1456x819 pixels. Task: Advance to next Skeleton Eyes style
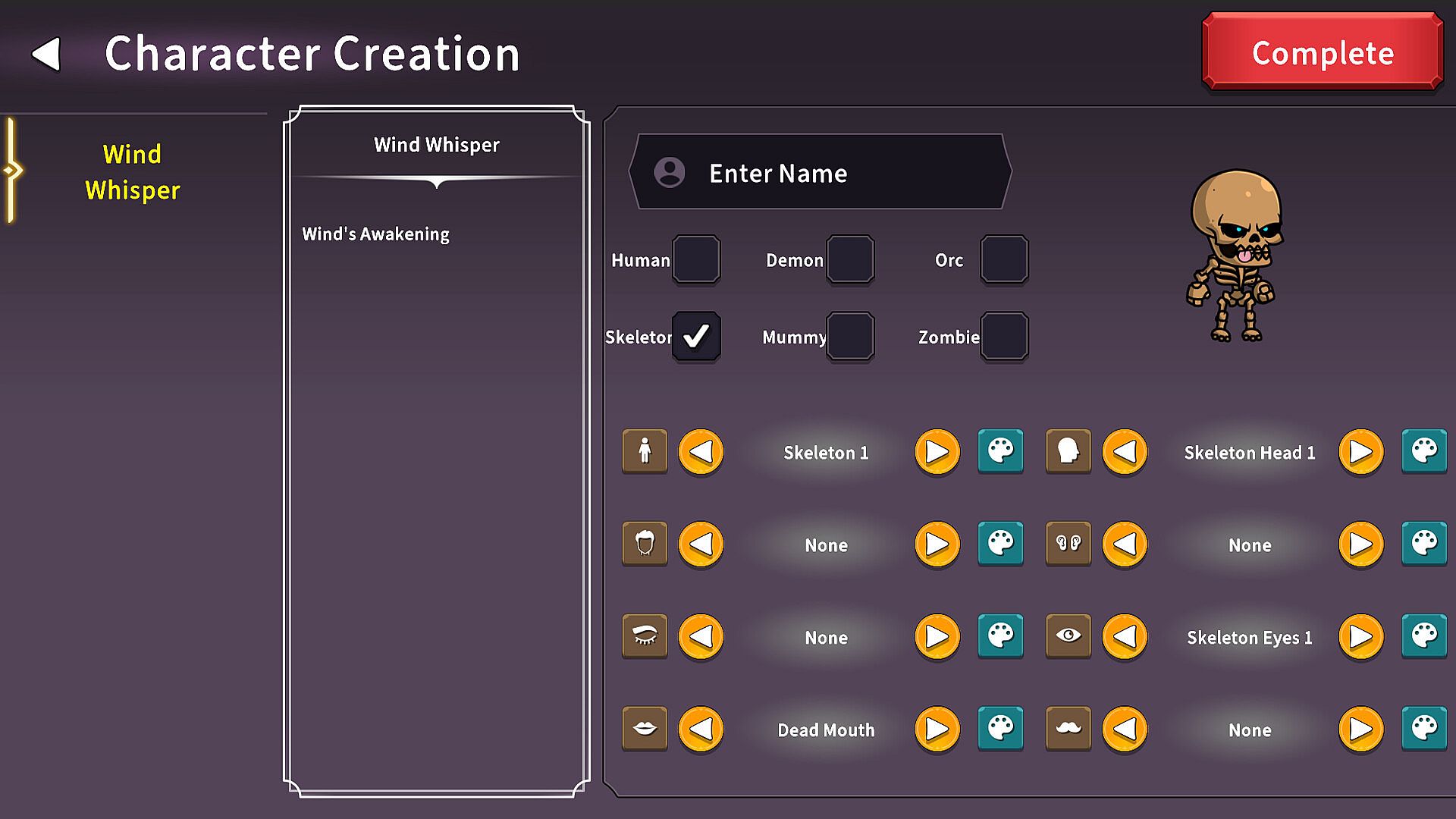click(x=1360, y=637)
